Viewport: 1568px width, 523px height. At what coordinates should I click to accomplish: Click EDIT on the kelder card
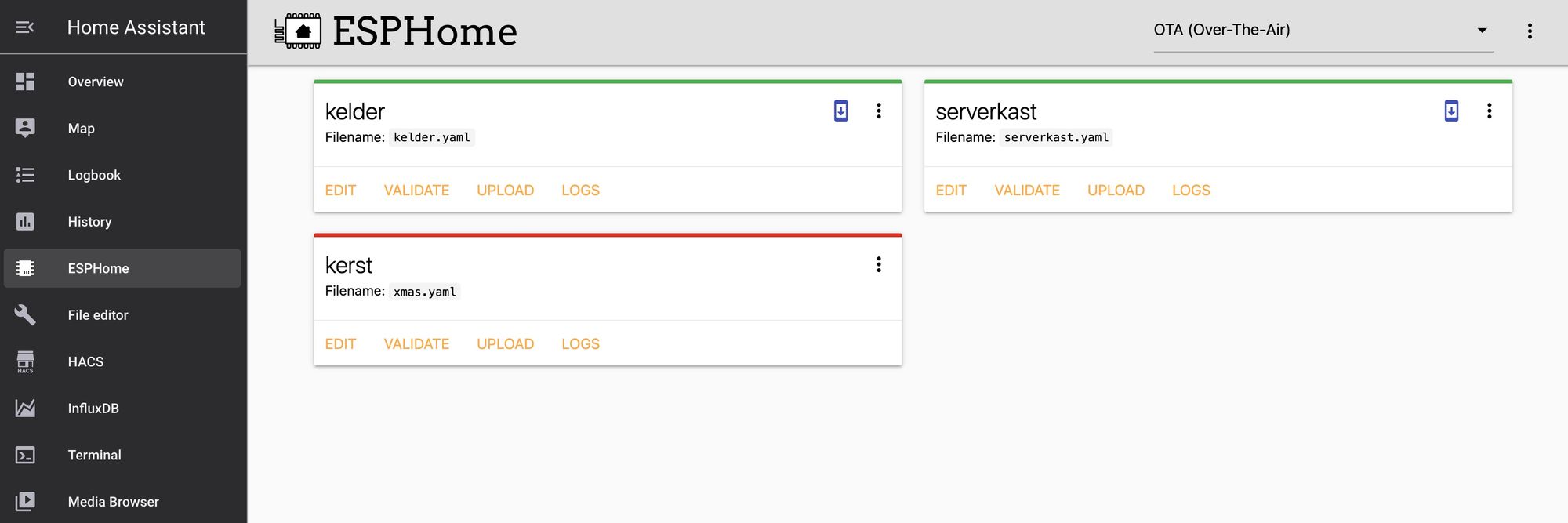340,191
